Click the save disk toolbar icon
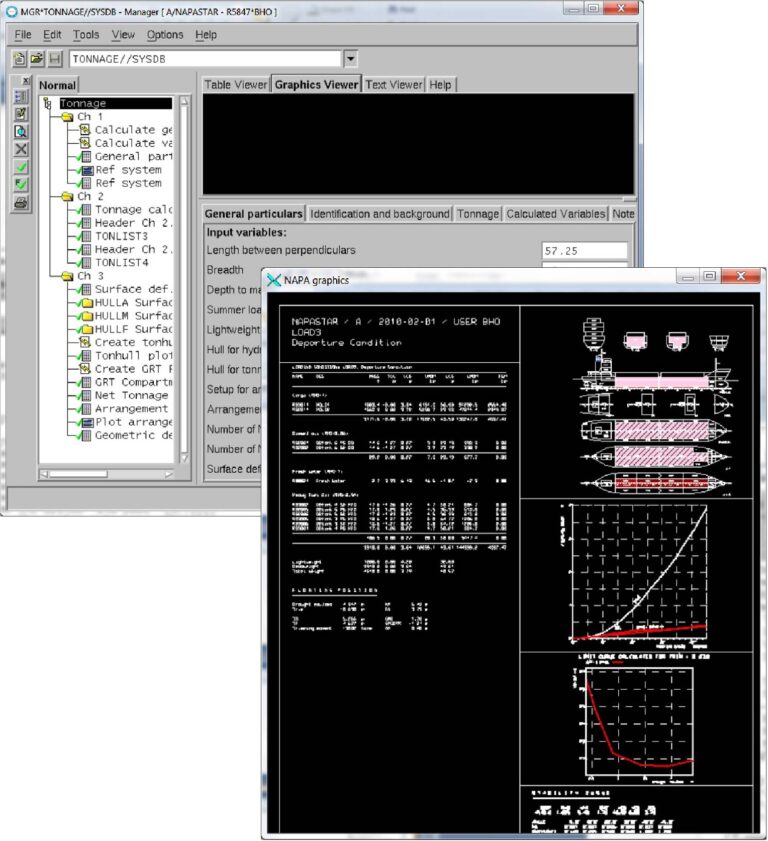 pos(55,58)
